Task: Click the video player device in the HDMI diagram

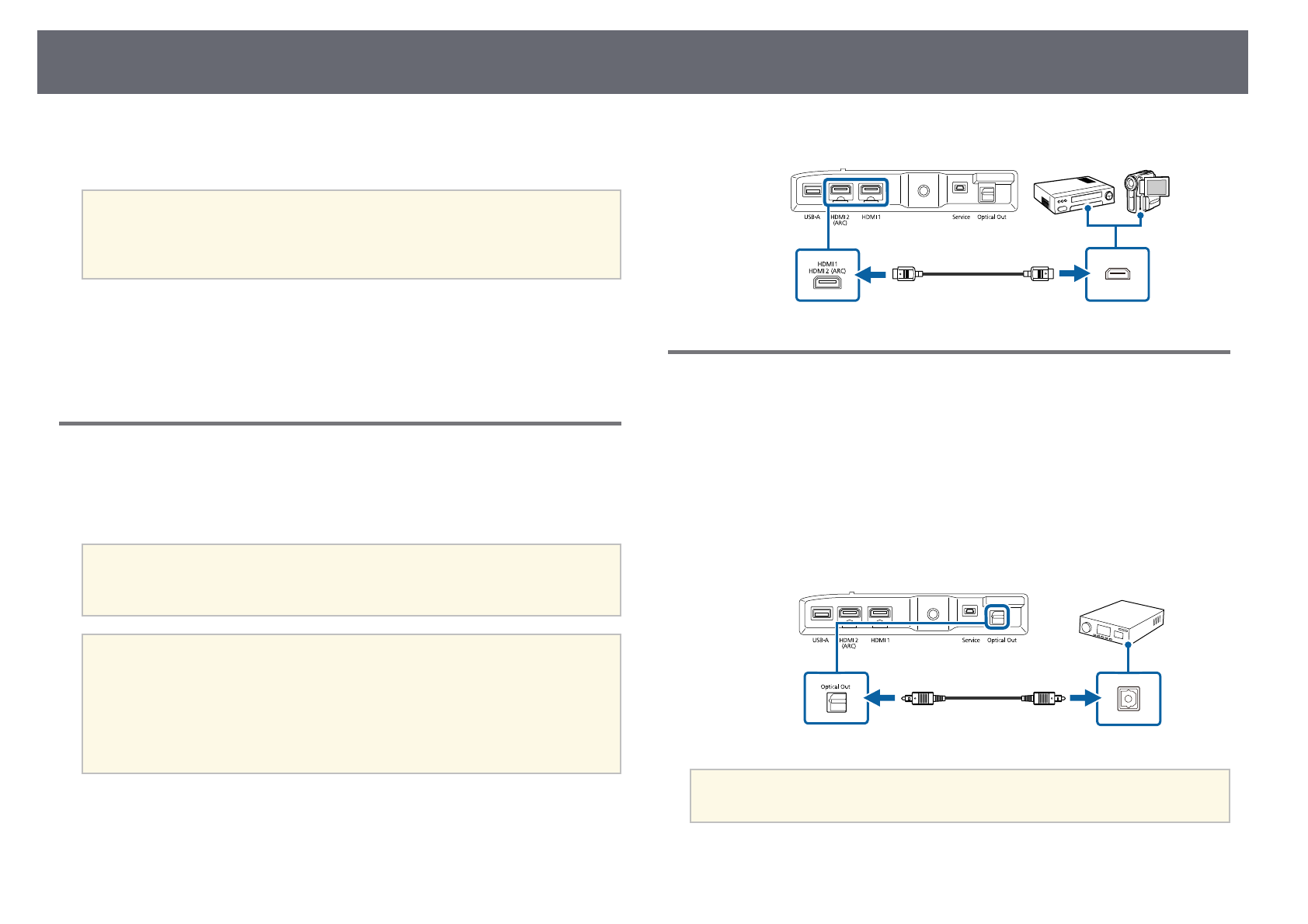Action: 1073,194
